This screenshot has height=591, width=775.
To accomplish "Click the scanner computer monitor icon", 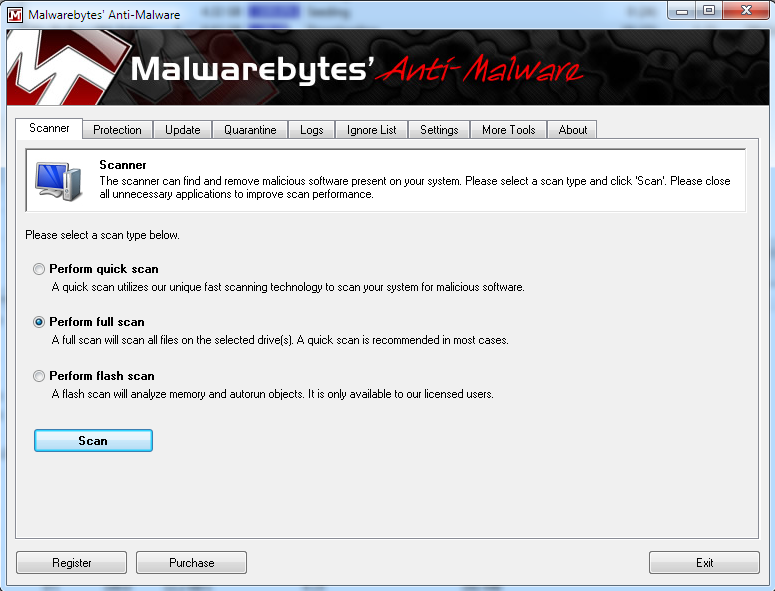I will click(x=58, y=181).
